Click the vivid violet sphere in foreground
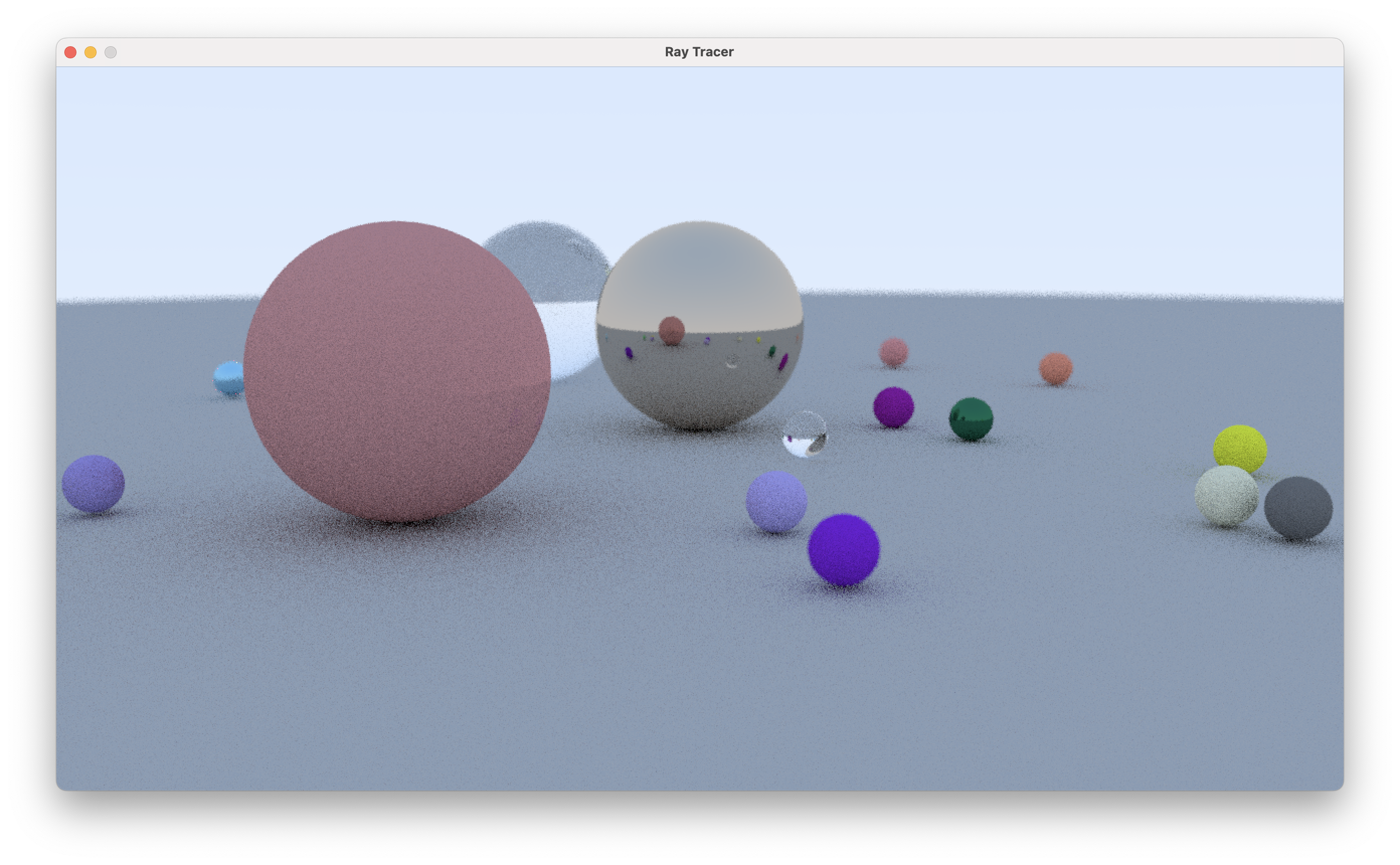This screenshot has width=1400, height=865. (x=843, y=550)
